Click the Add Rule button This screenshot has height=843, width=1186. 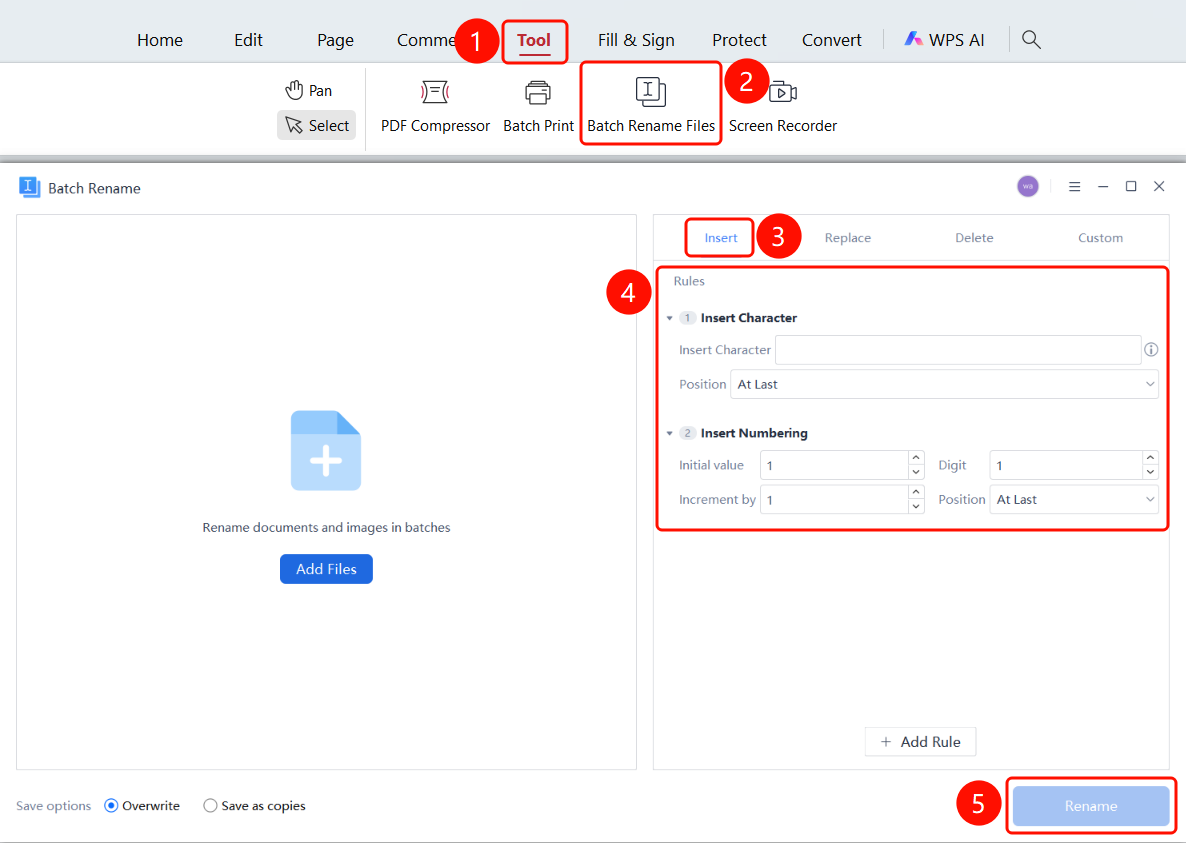coord(921,742)
